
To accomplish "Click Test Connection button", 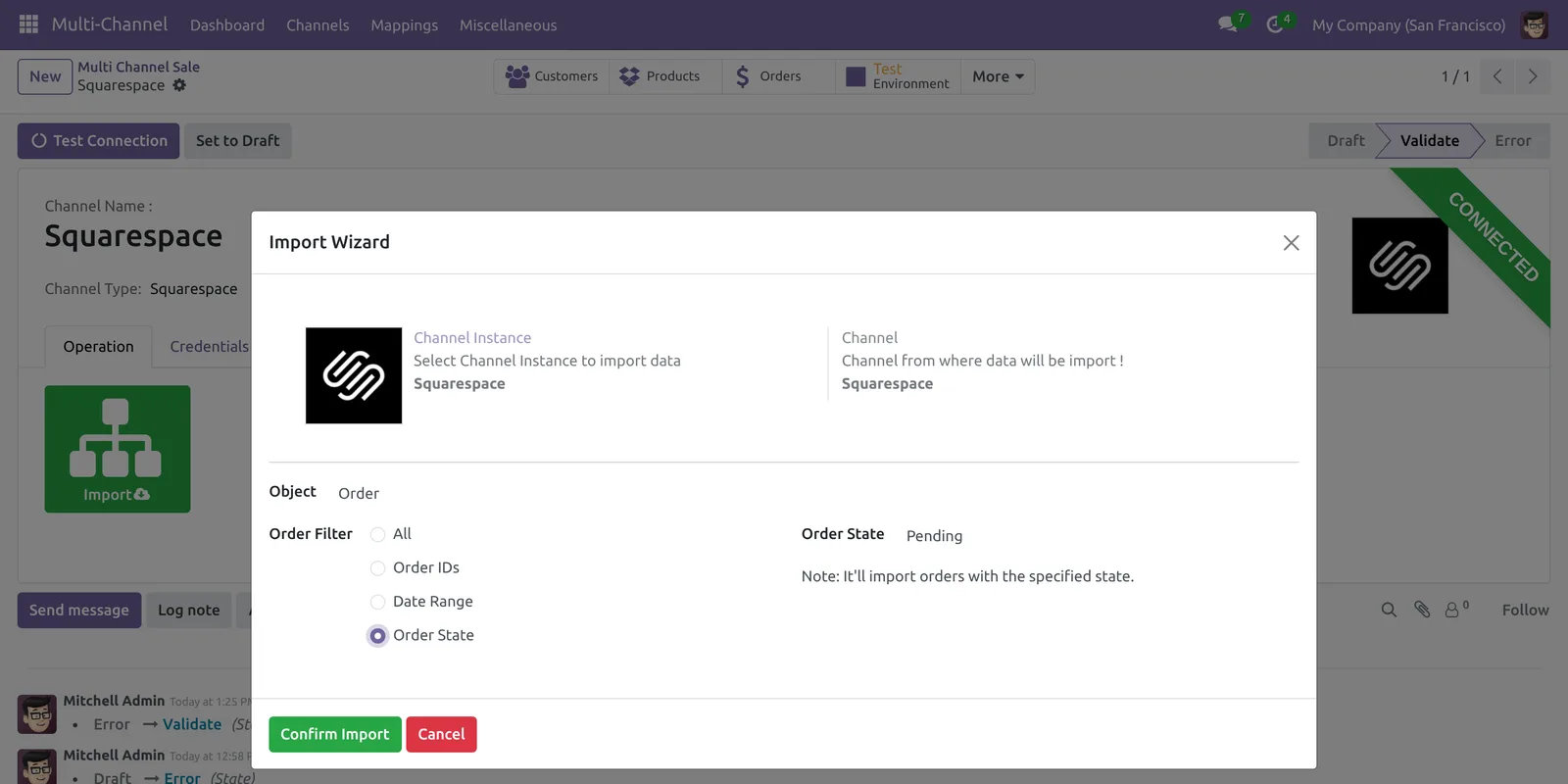I will coord(98,140).
